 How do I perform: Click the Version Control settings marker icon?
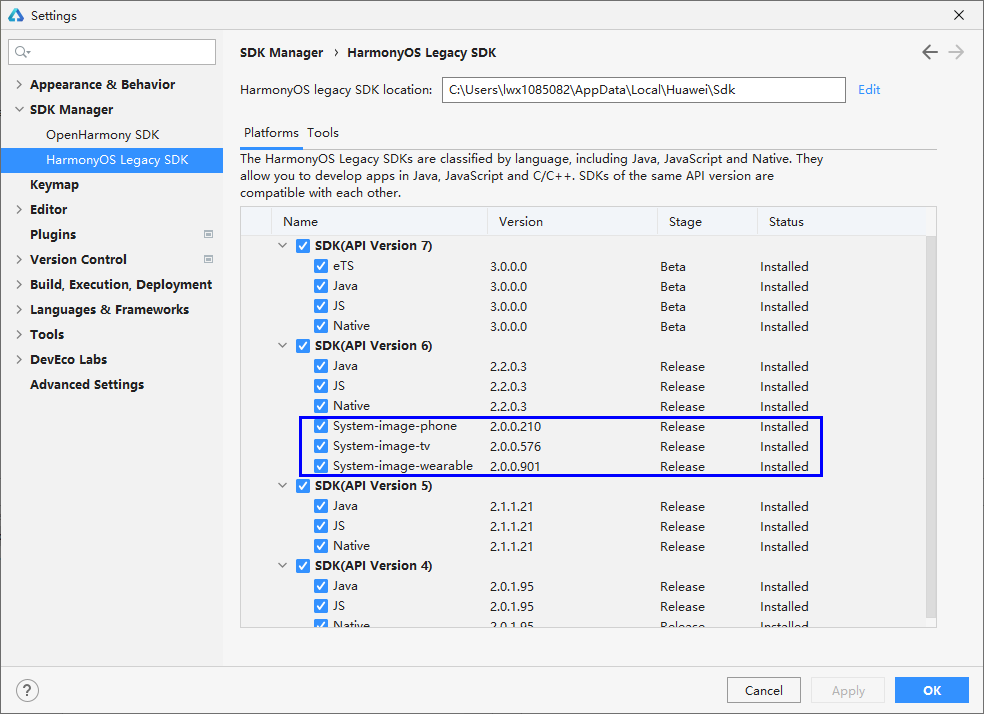(x=208, y=259)
